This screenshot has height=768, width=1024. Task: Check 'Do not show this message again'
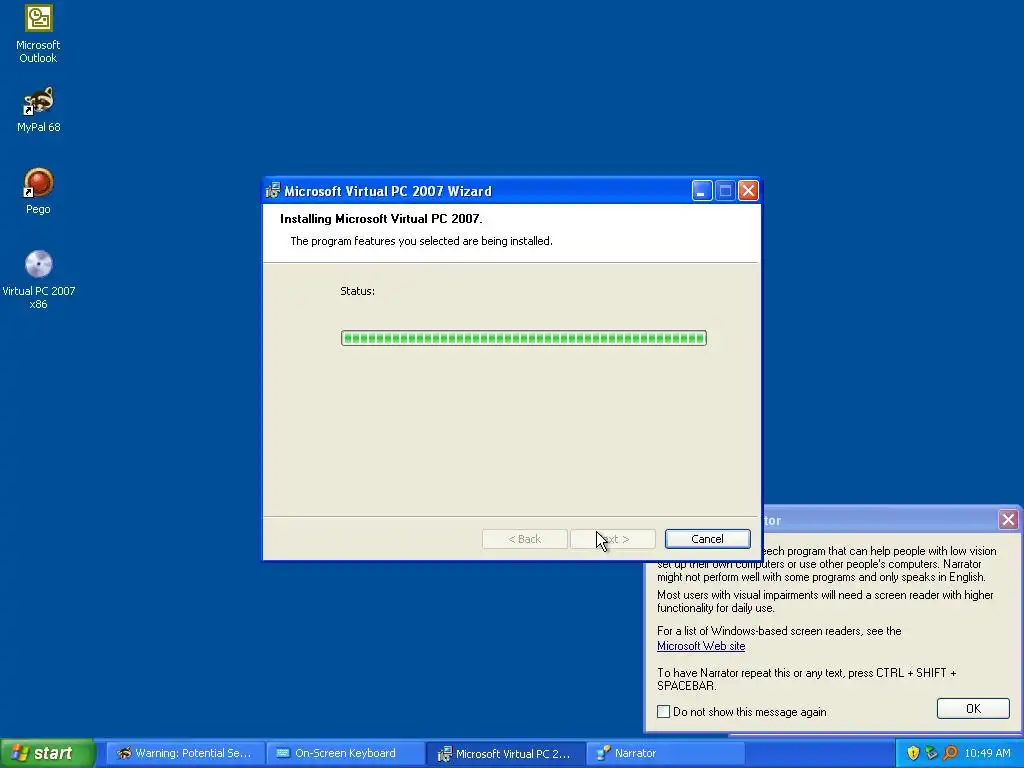click(664, 711)
